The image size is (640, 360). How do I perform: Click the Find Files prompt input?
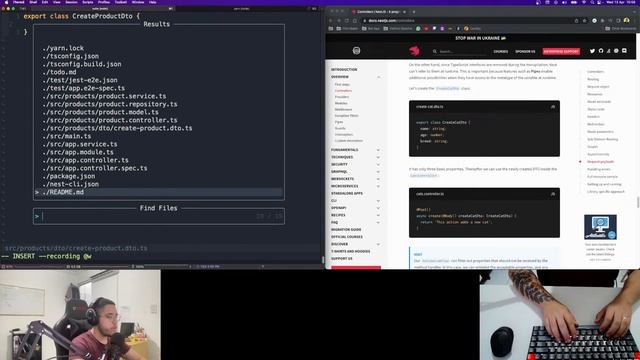click(x=159, y=216)
